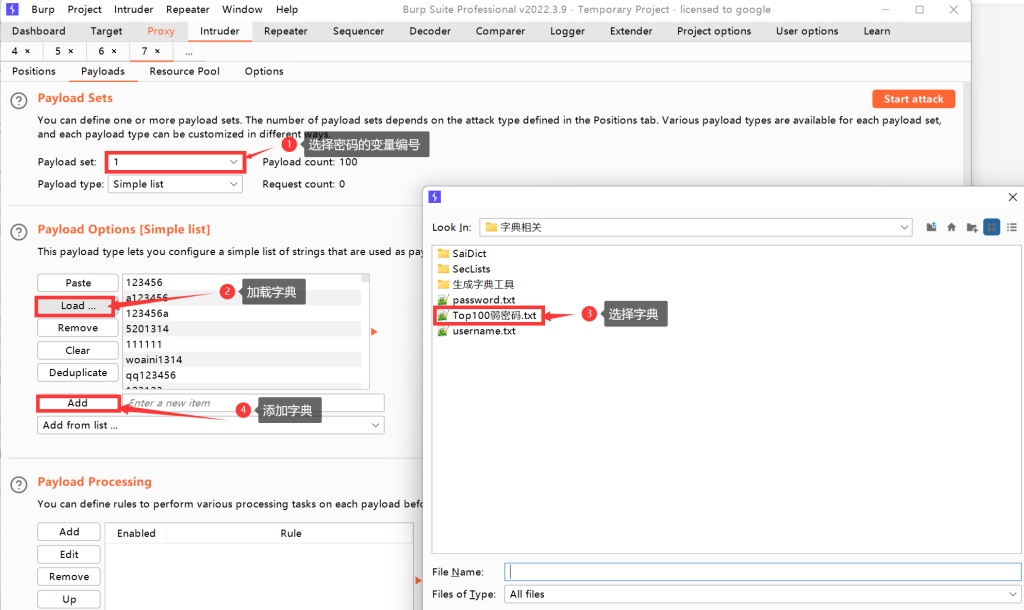Viewport: 1024px width, 610px height.
Task: Click the Enabled column header
Action: pyautogui.click(x=136, y=534)
